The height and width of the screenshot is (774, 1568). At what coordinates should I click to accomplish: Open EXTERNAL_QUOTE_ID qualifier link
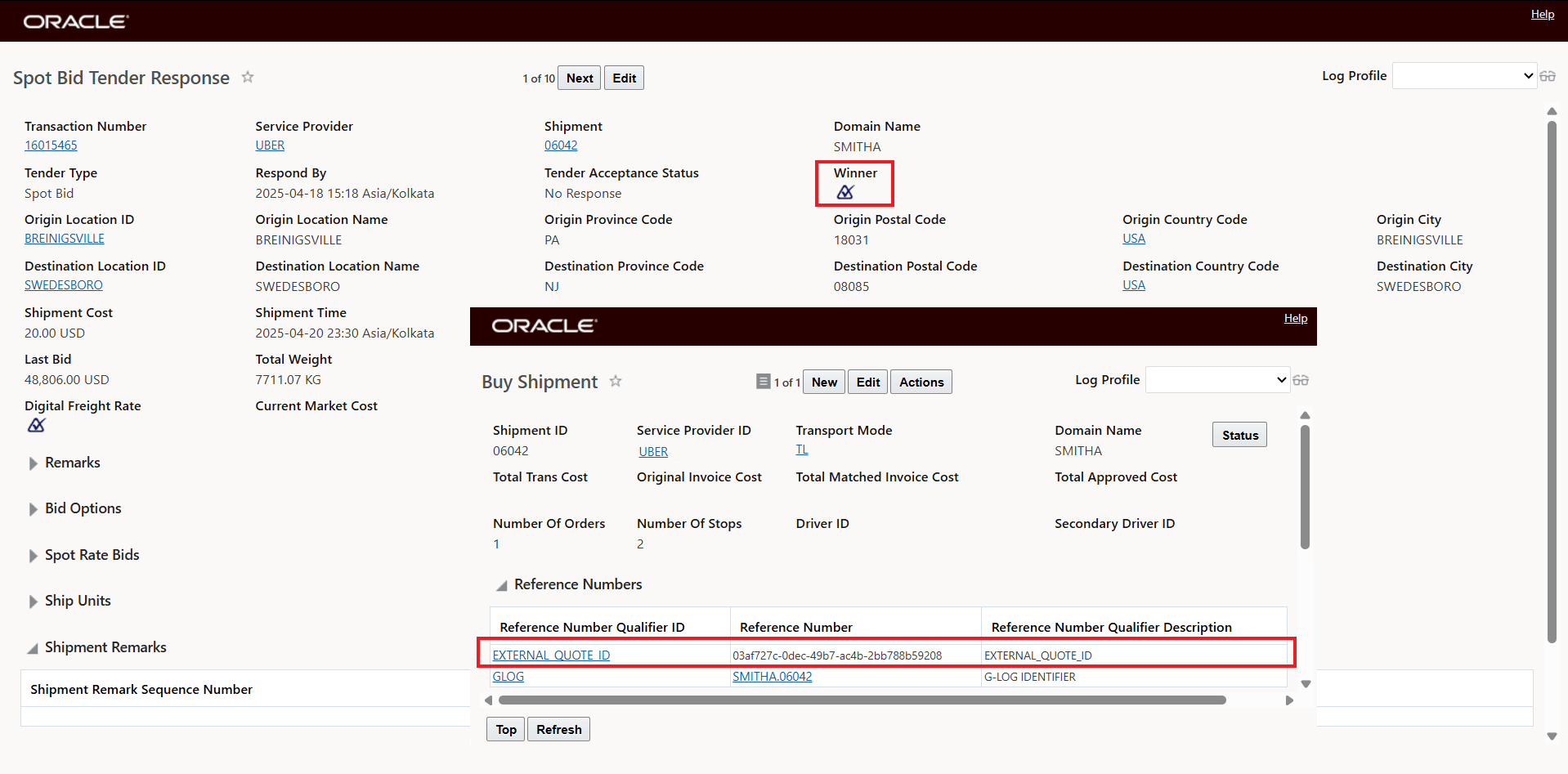point(551,655)
